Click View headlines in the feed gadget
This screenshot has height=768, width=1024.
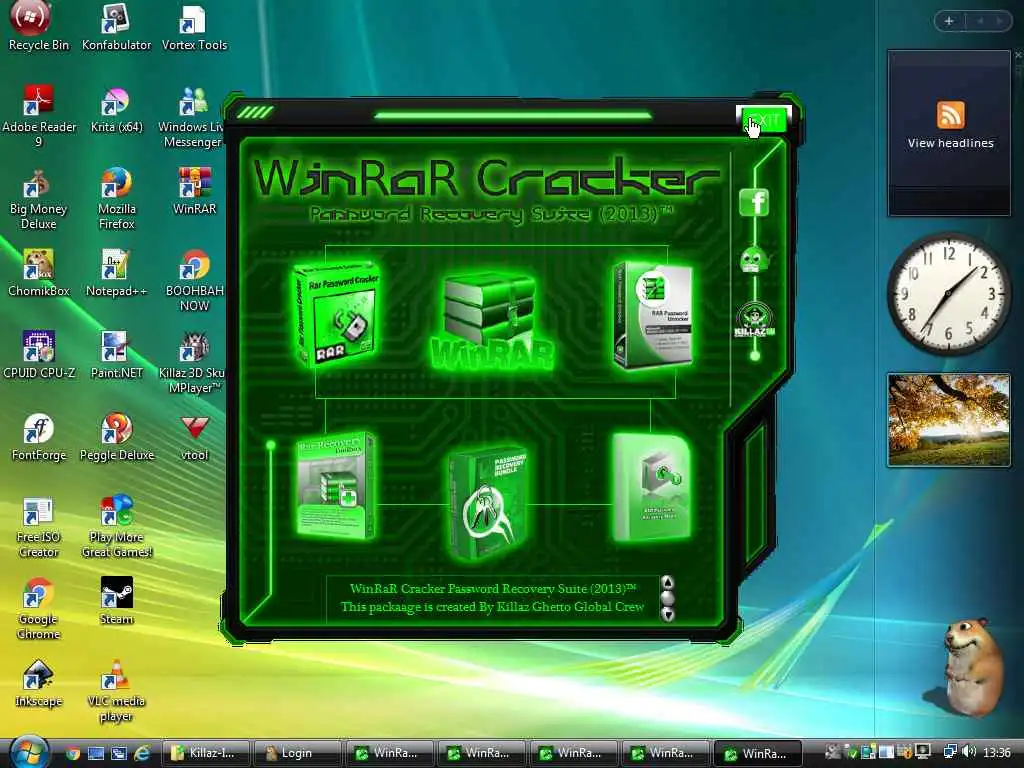pyautogui.click(x=950, y=143)
